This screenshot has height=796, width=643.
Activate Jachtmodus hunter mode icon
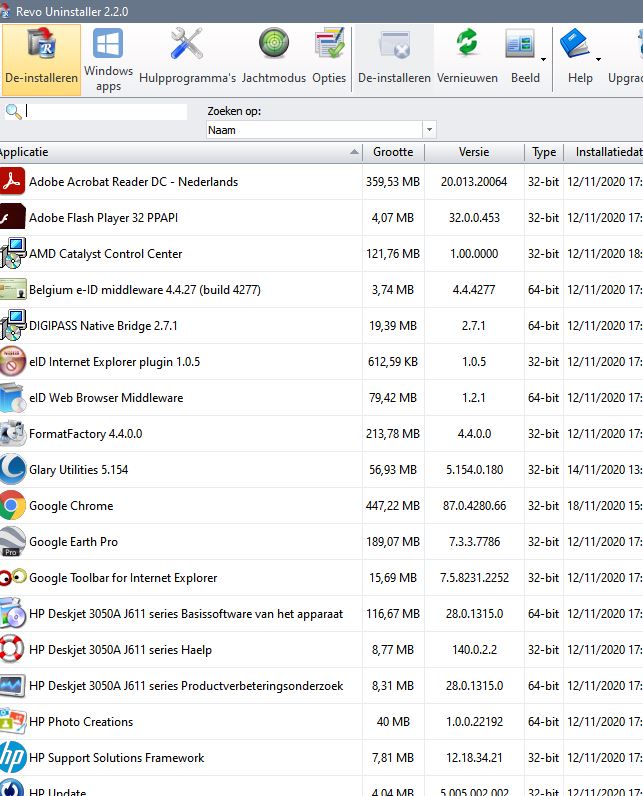coord(274,45)
